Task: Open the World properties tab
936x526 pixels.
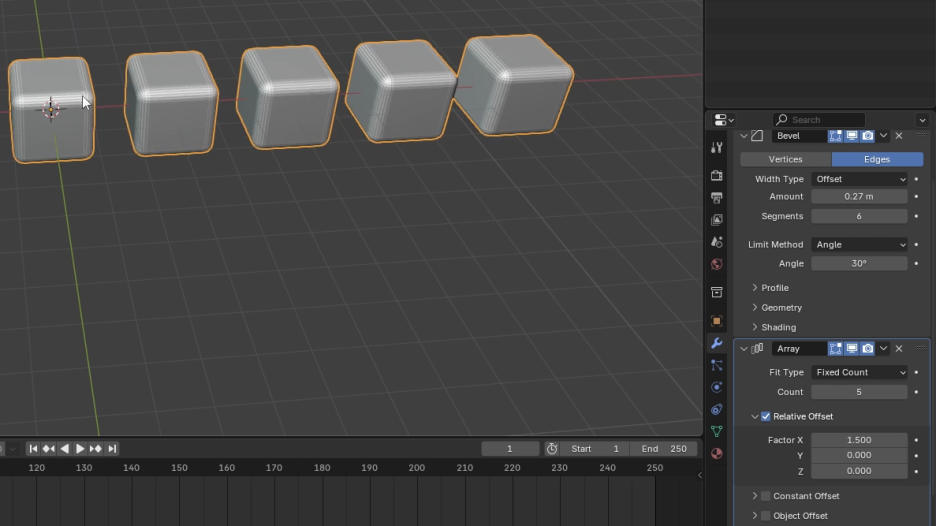Action: coord(717,264)
